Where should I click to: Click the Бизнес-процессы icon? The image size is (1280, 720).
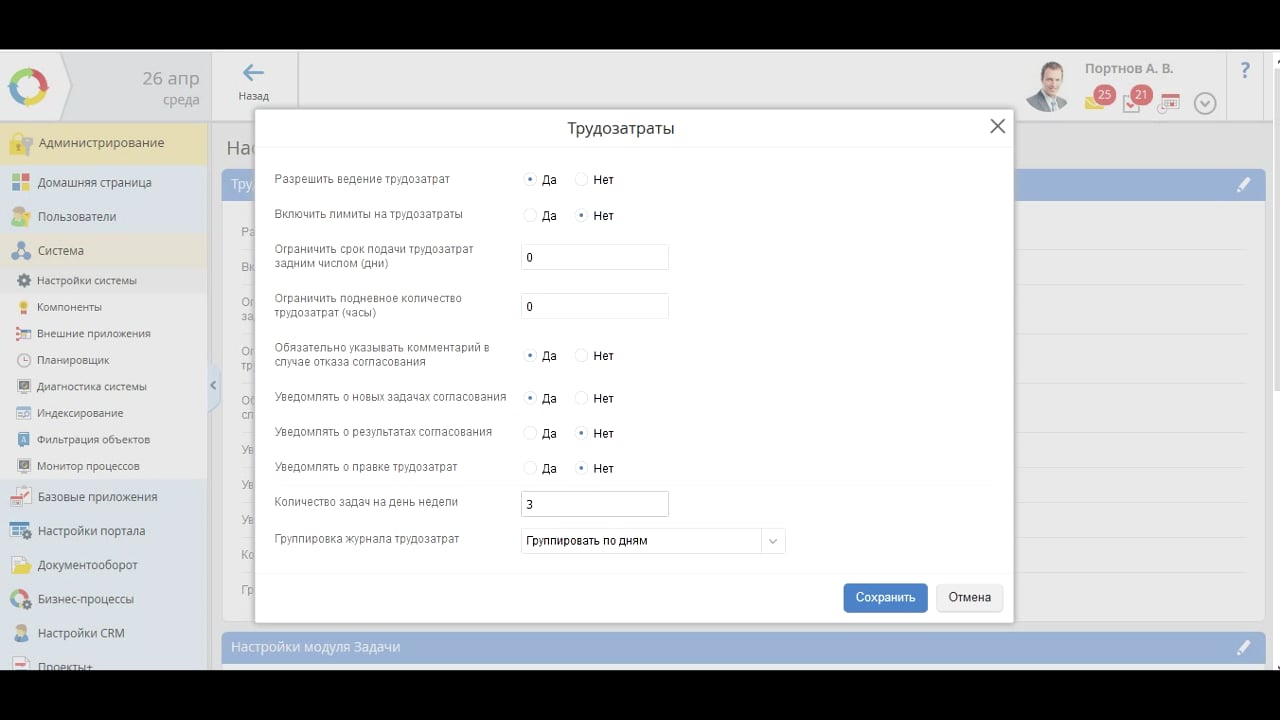[21, 599]
